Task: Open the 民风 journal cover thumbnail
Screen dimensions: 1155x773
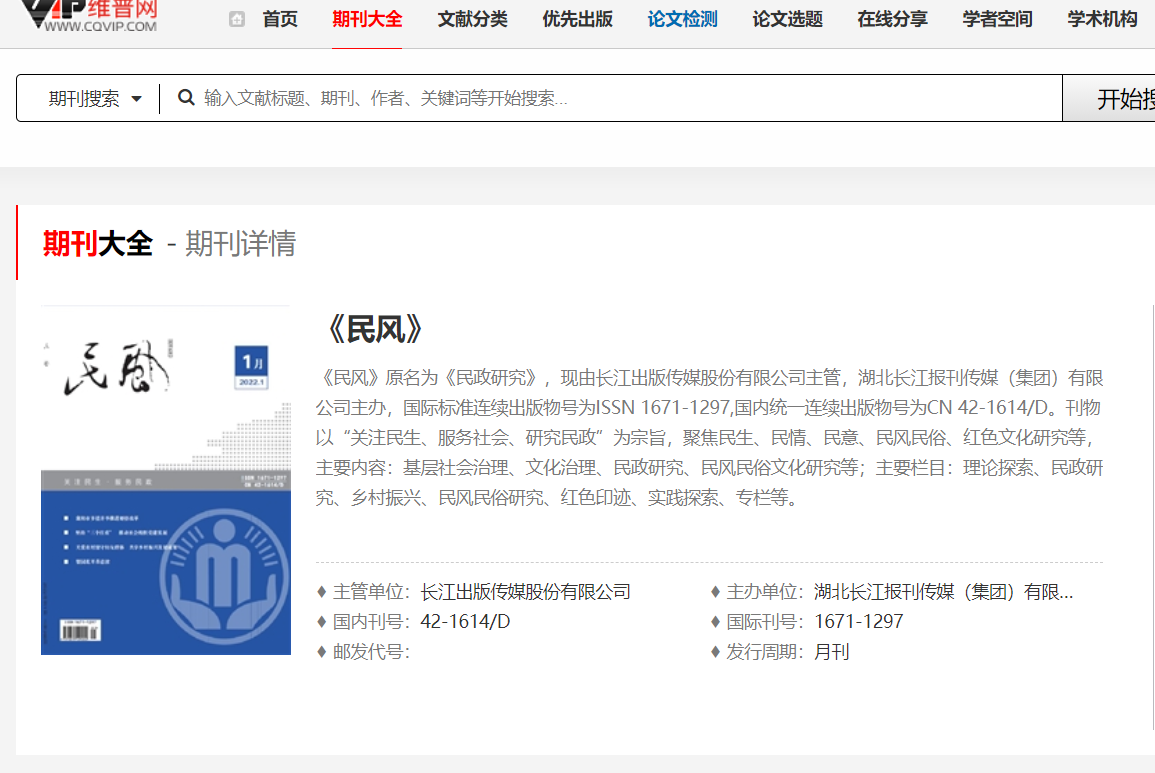Action: click(166, 480)
